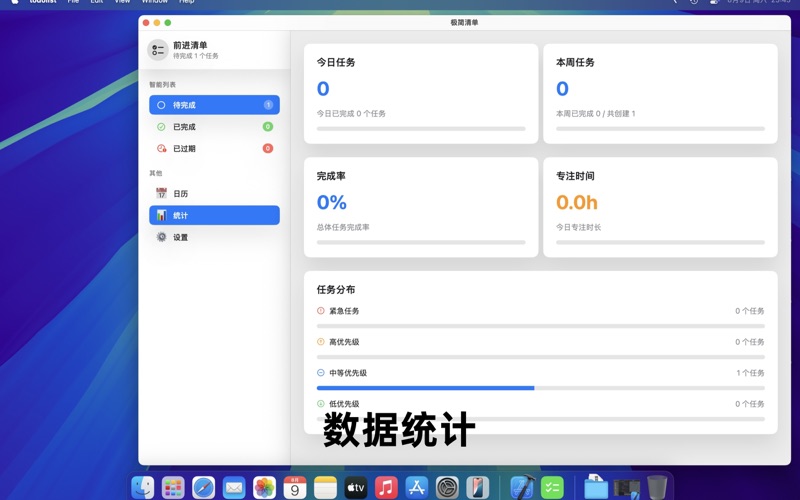Click the 紧急任务 distribution bar
Viewport: 800px width, 500px height.
click(541, 326)
